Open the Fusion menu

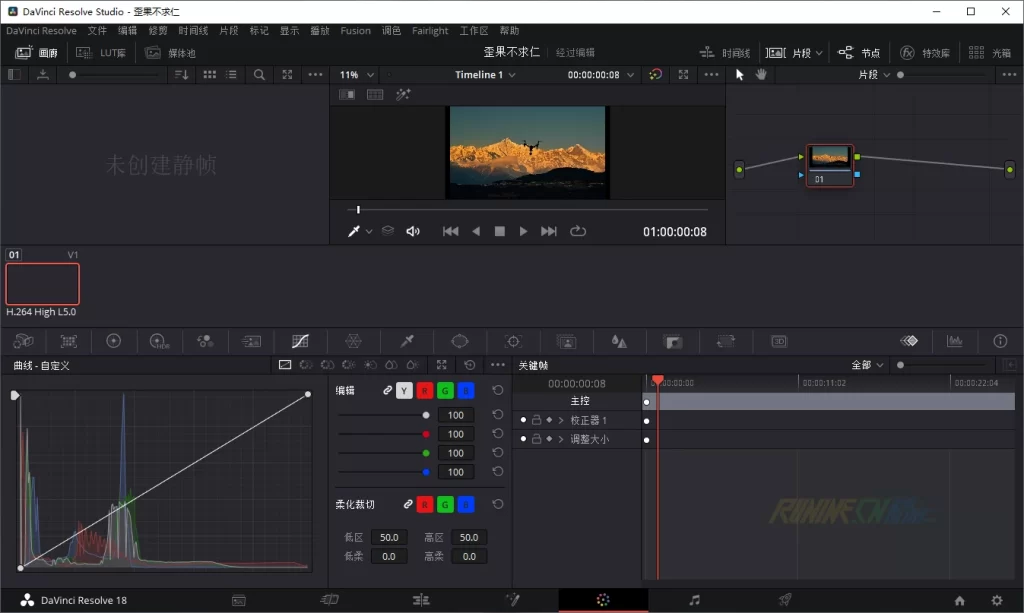tap(355, 31)
